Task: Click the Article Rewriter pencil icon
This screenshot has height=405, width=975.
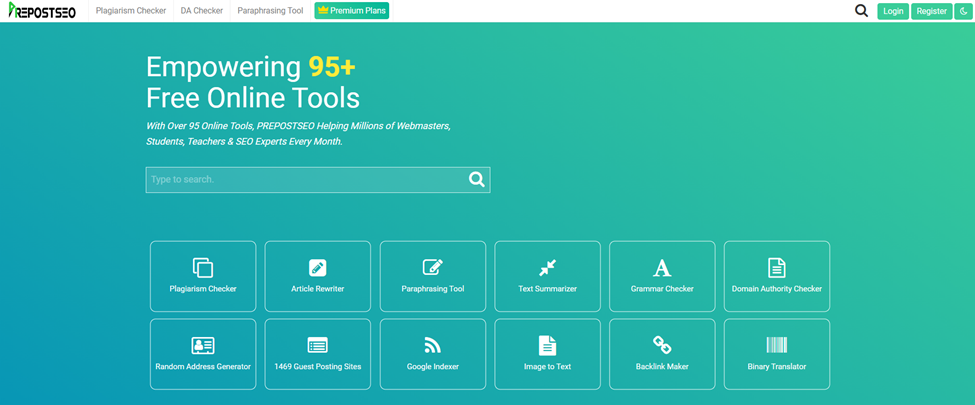Action: [318, 268]
